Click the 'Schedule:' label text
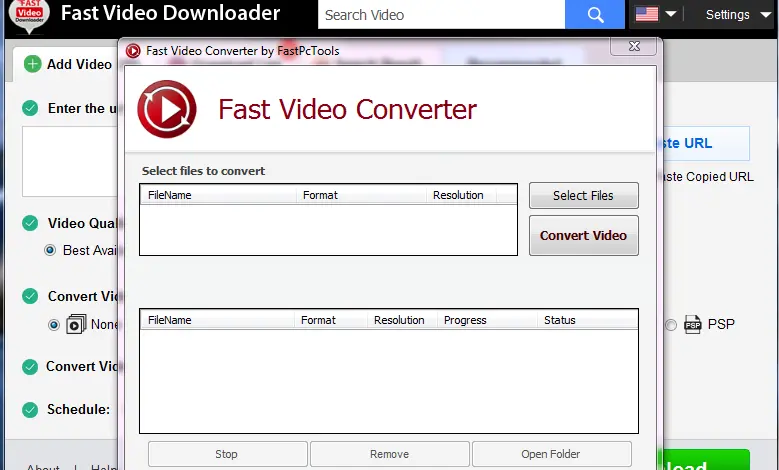 (78, 409)
